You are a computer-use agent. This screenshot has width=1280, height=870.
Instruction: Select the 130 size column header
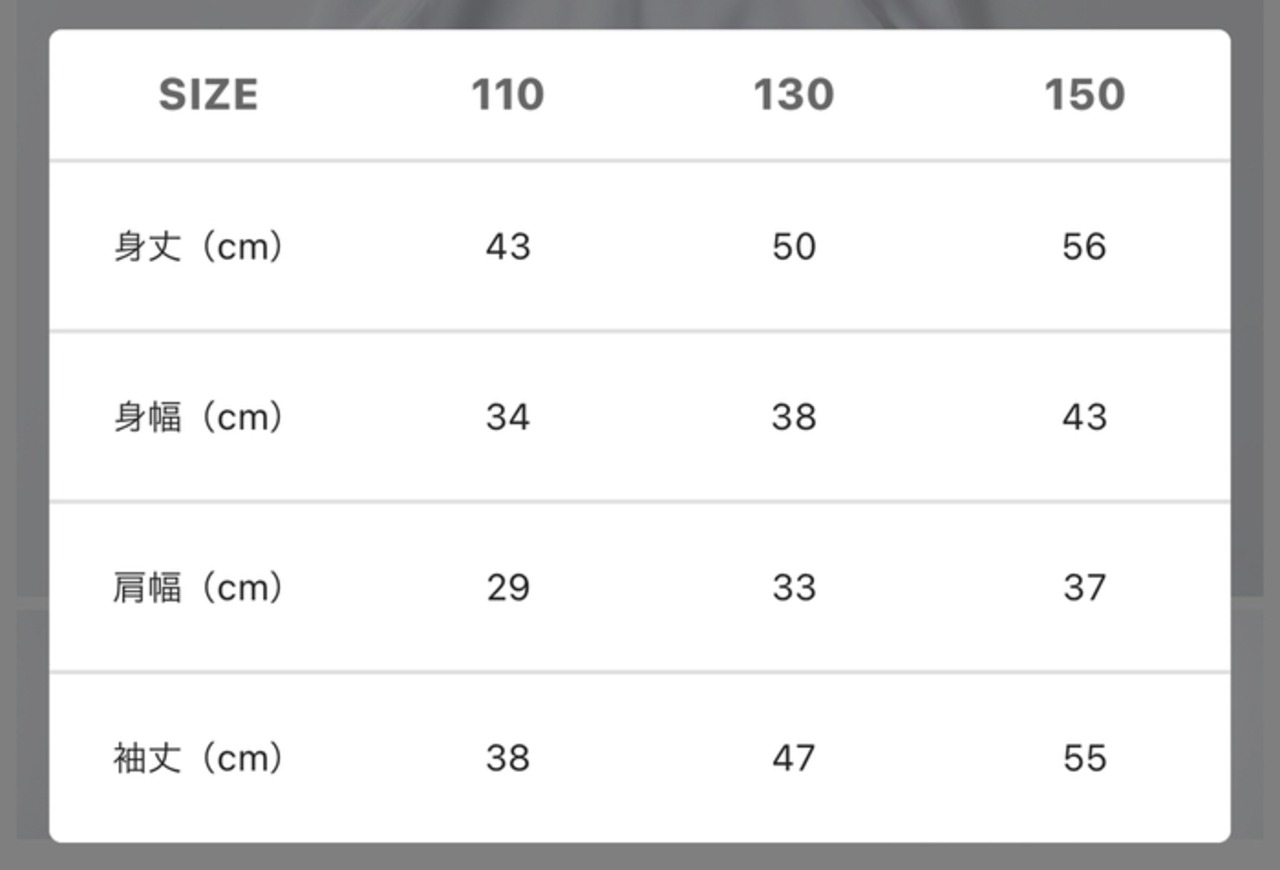click(x=794, y=95)
